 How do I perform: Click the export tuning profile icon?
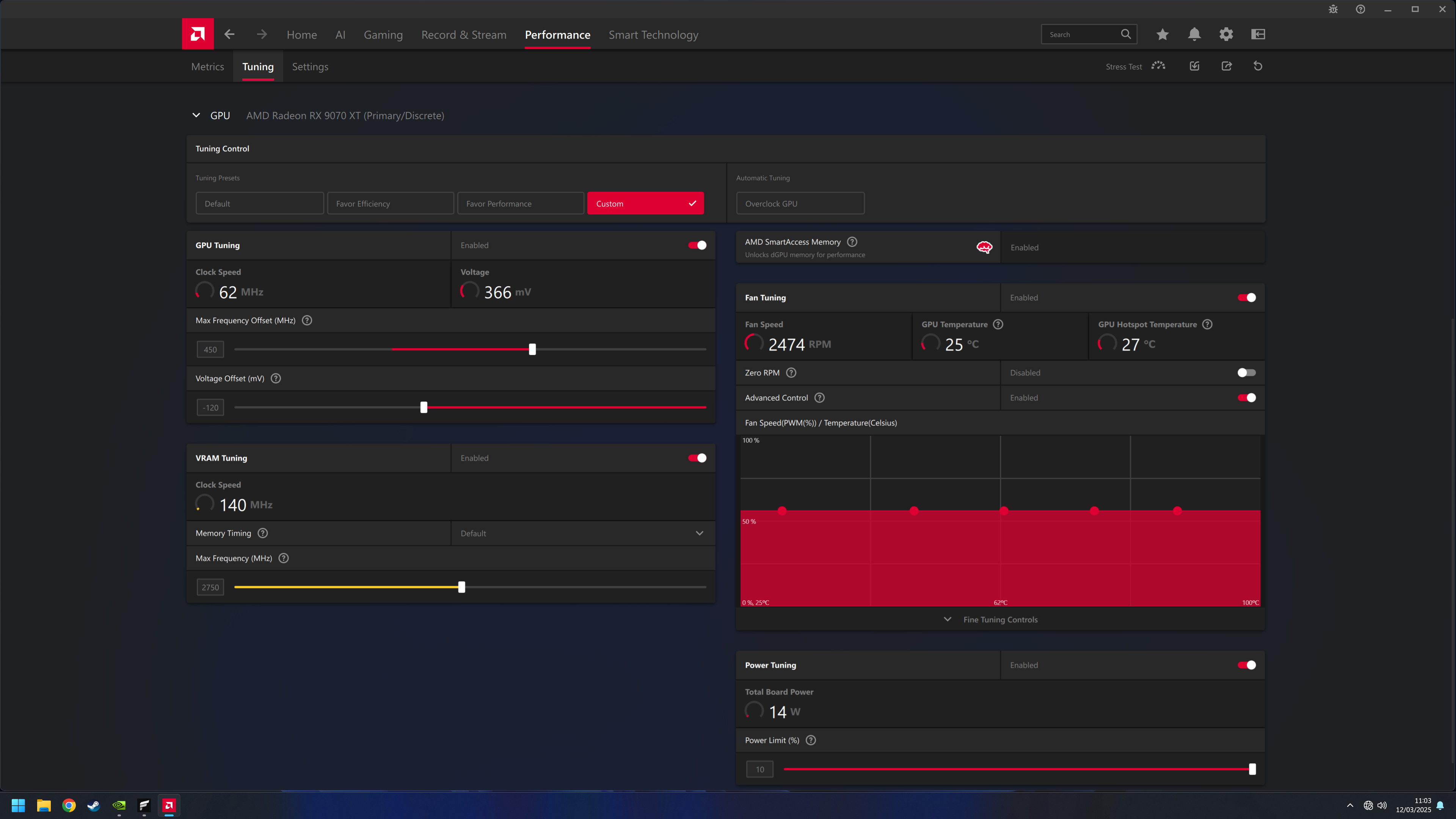[x=1226, y=66]
